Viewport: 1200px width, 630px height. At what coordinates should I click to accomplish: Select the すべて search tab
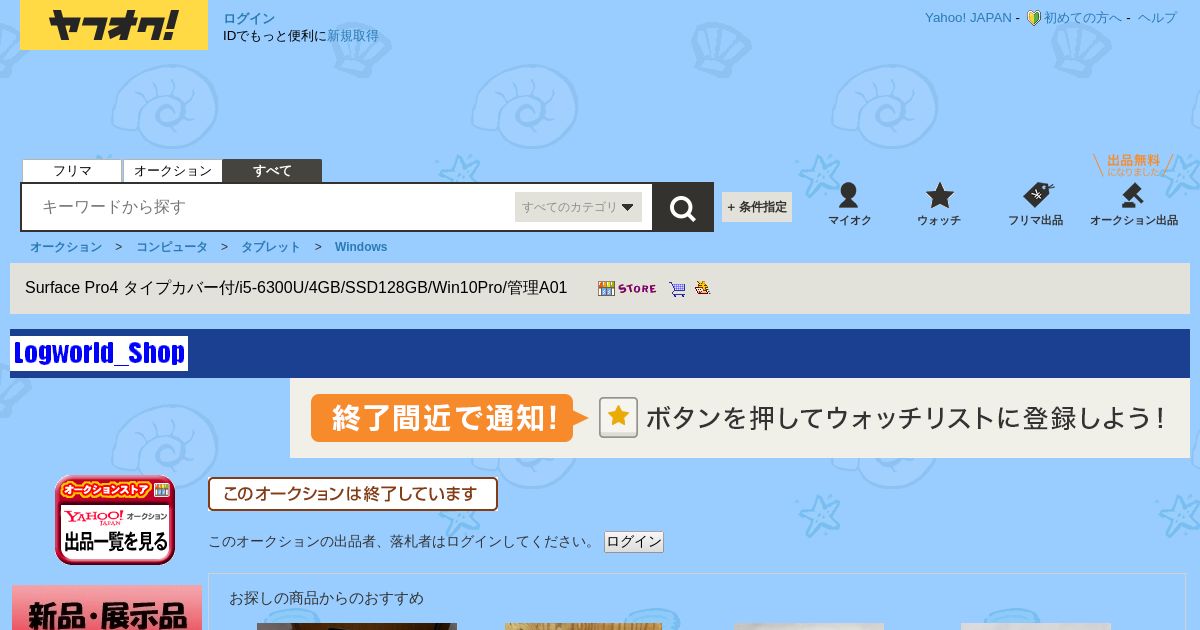click(272, 171)
